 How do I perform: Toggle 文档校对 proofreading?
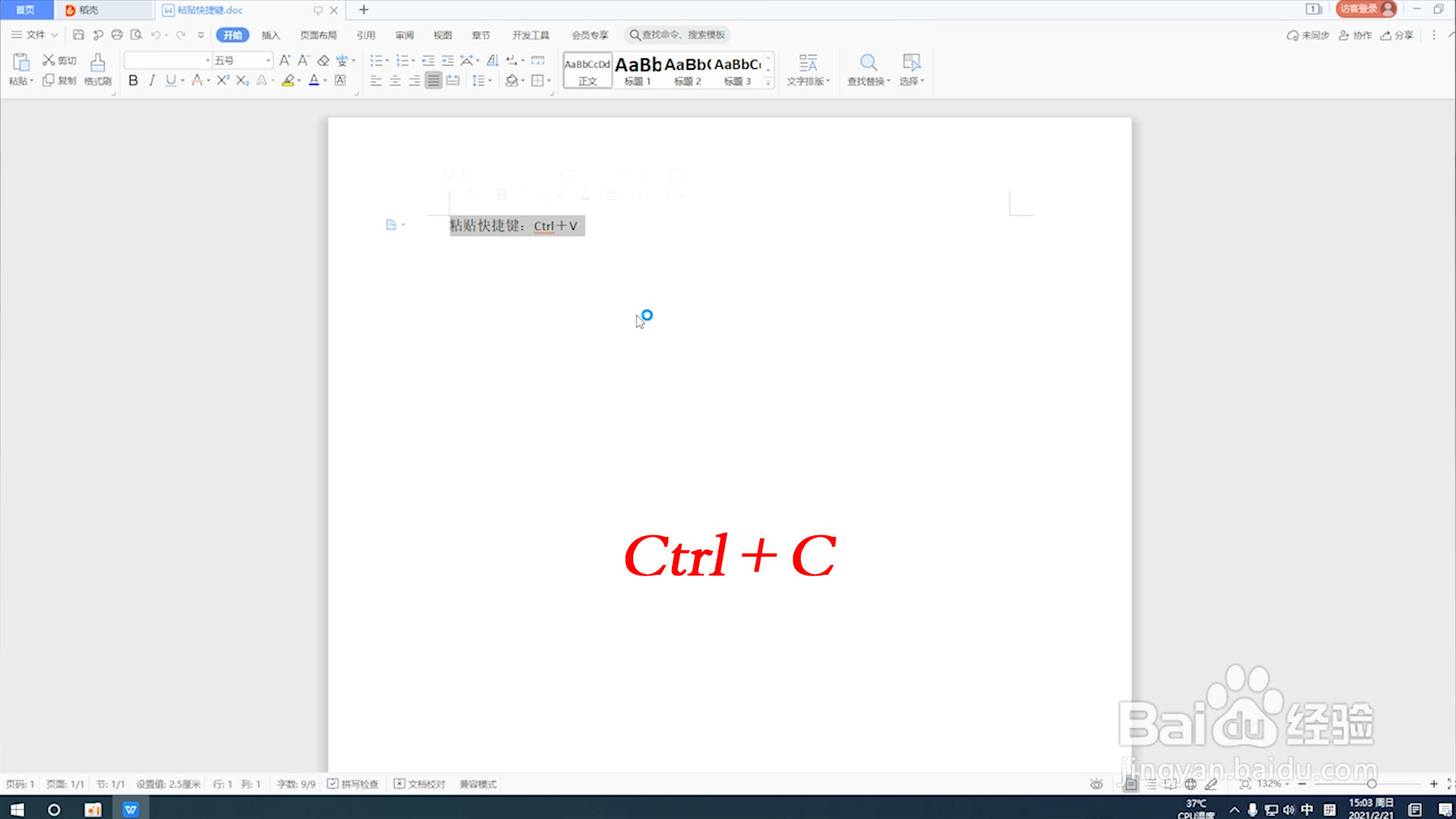(419, 784)
